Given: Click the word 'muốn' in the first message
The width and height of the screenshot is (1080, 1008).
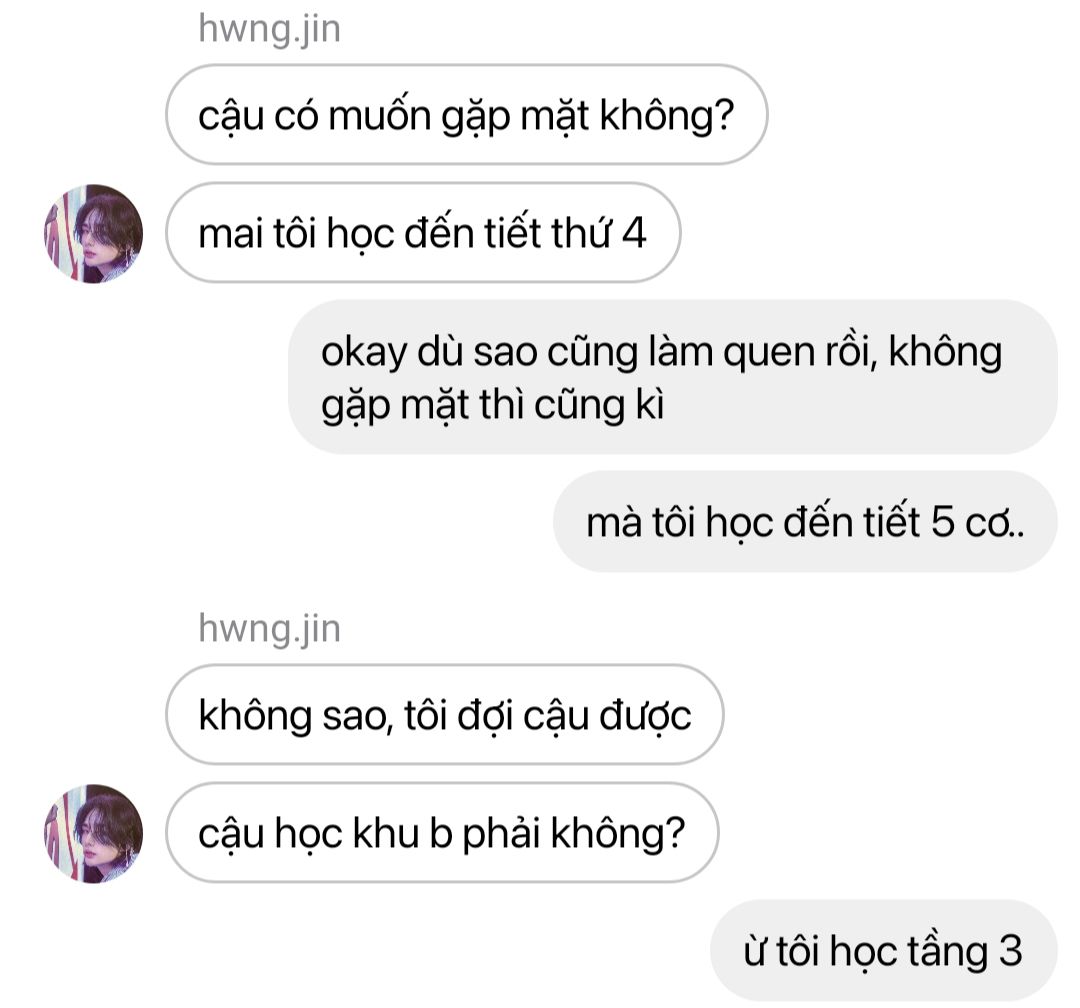Looking at the screenshot, I should 380,115.
